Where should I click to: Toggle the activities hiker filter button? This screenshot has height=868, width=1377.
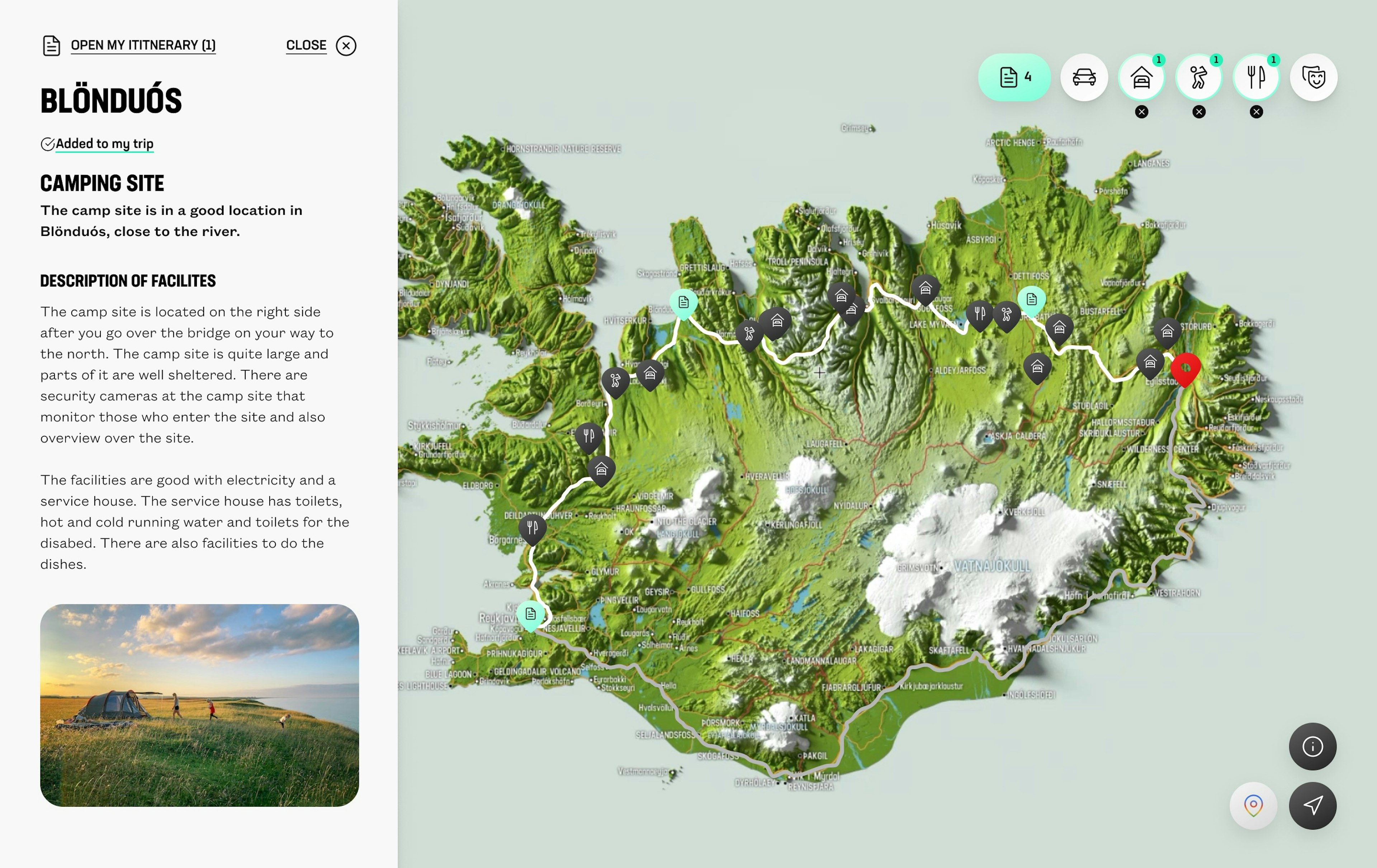(x=1198, y=77)
